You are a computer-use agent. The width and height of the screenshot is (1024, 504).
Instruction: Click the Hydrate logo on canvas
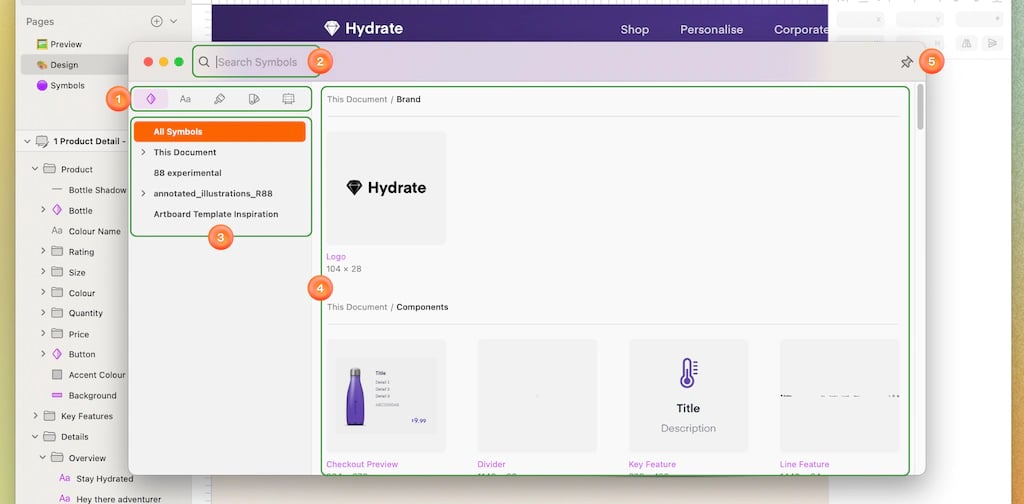(364, 28)
